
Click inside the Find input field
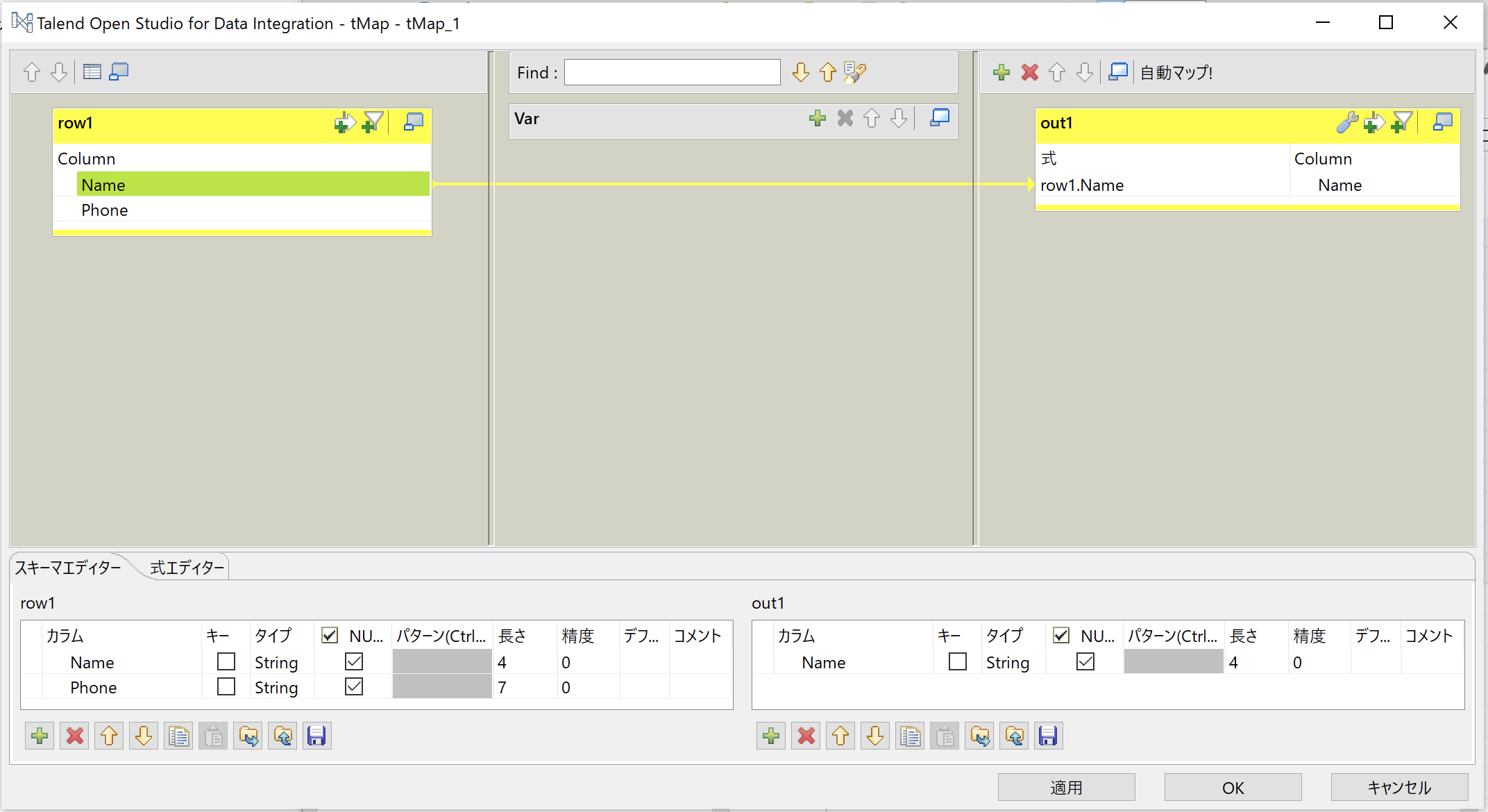pyautogui.click(x=671, y=71)
